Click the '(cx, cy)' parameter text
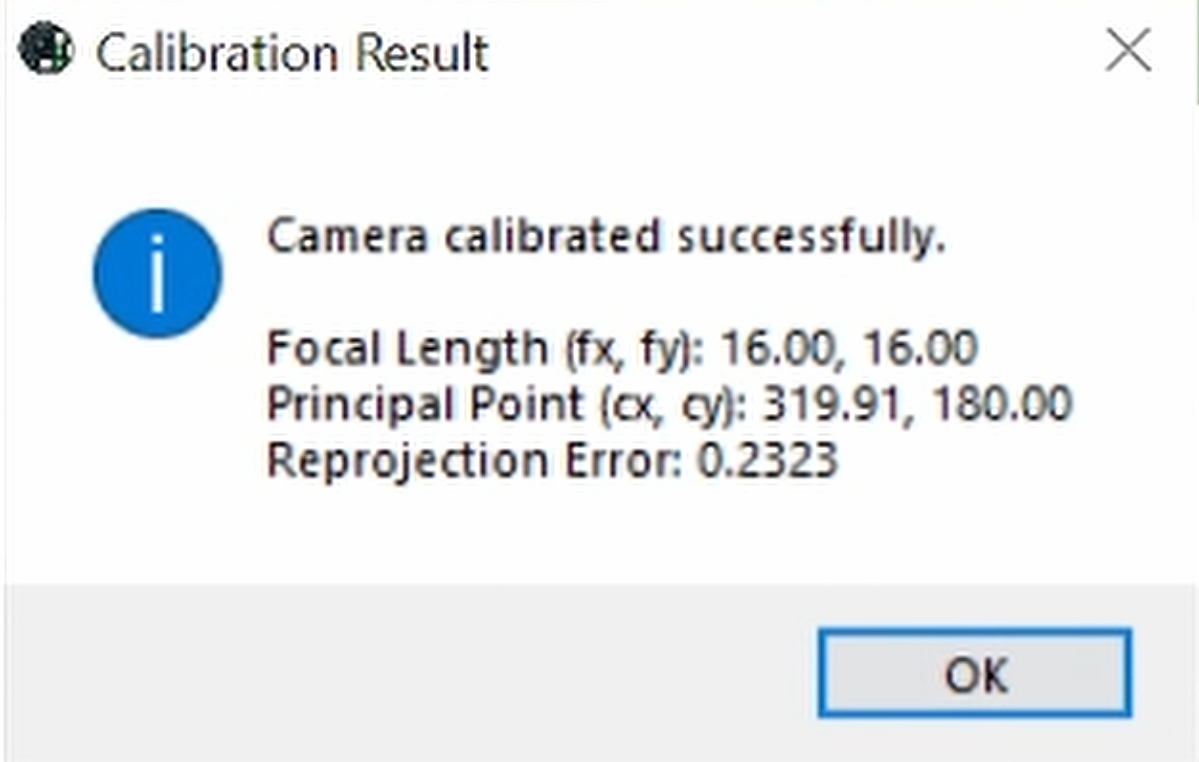The width and height of the screenshot is (1199, 762). click(673, 406)
